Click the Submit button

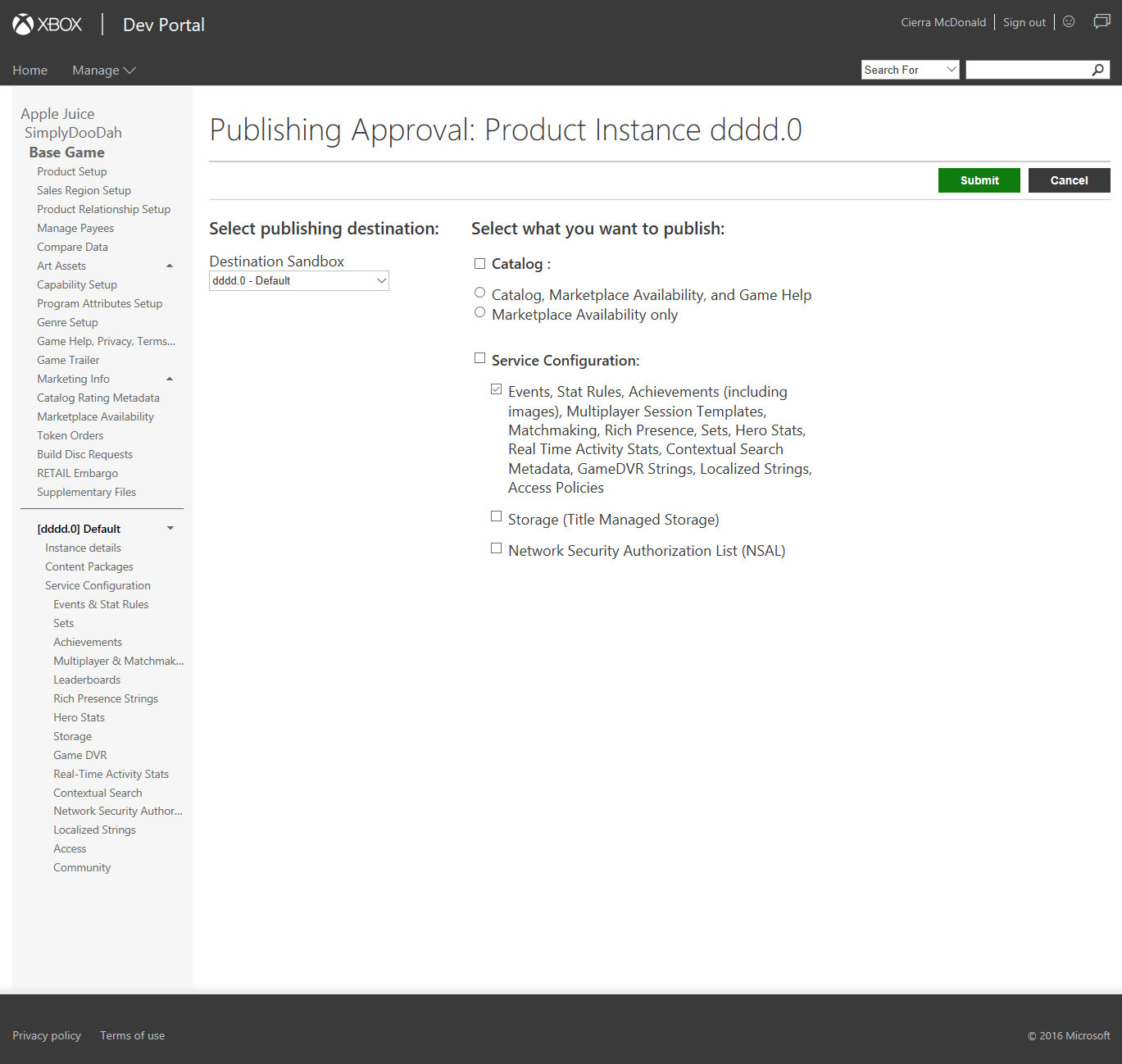pyautogui.click(x=979, y=180)
